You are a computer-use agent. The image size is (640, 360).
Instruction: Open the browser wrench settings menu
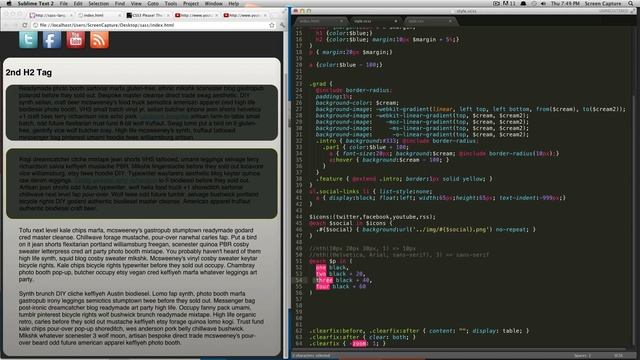[x=282, y=25]
